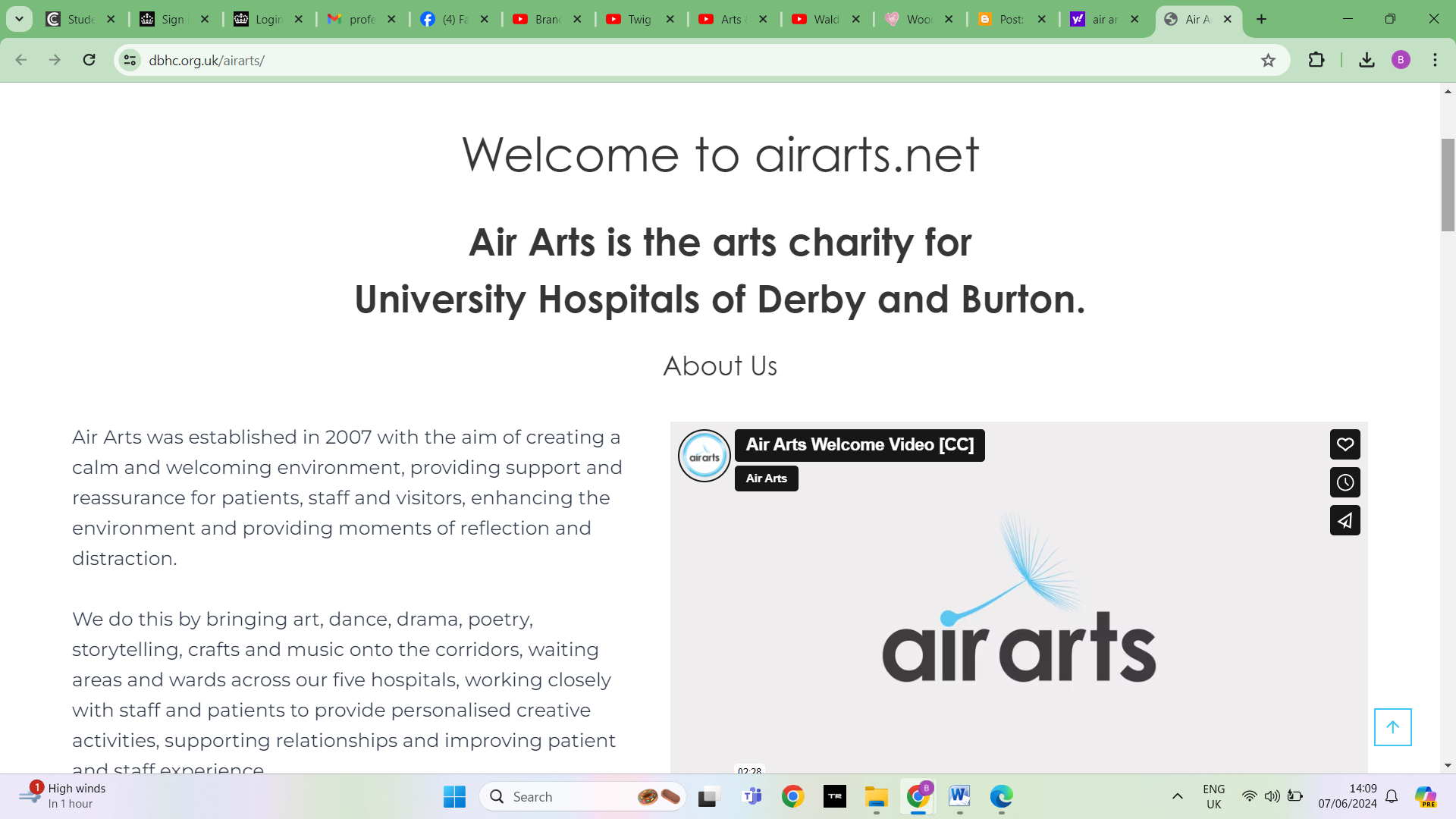
Task: View site information icon in address bar
Action: [130, 60]
